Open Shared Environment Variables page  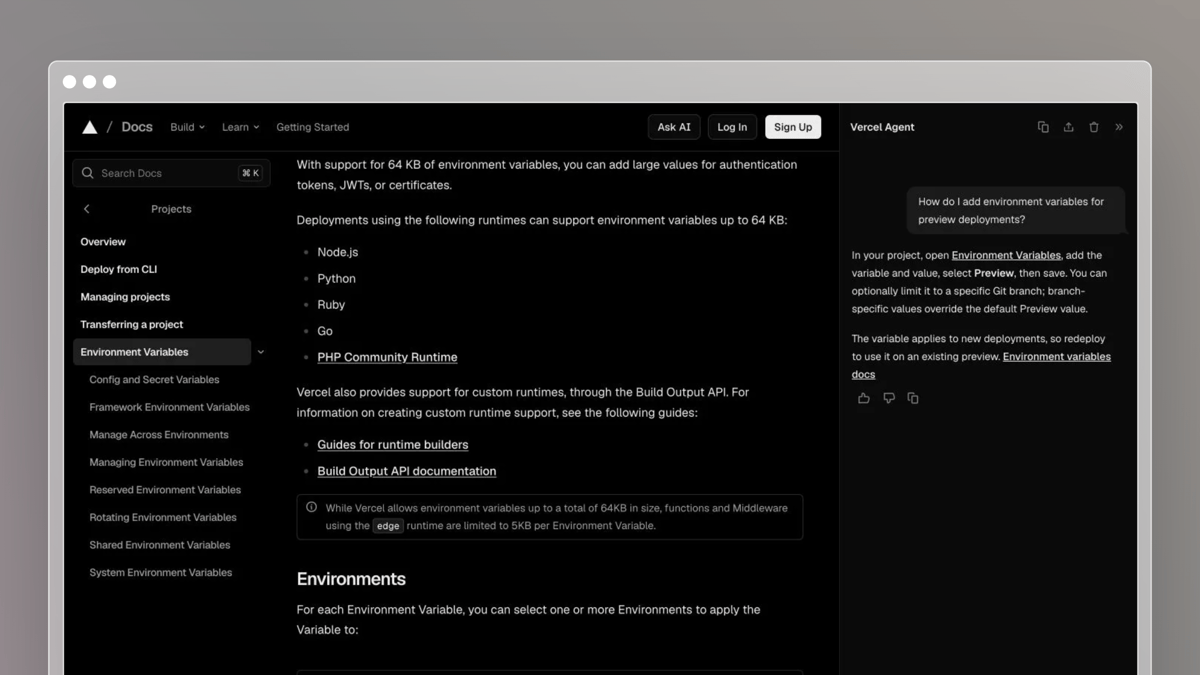[160, 545]
